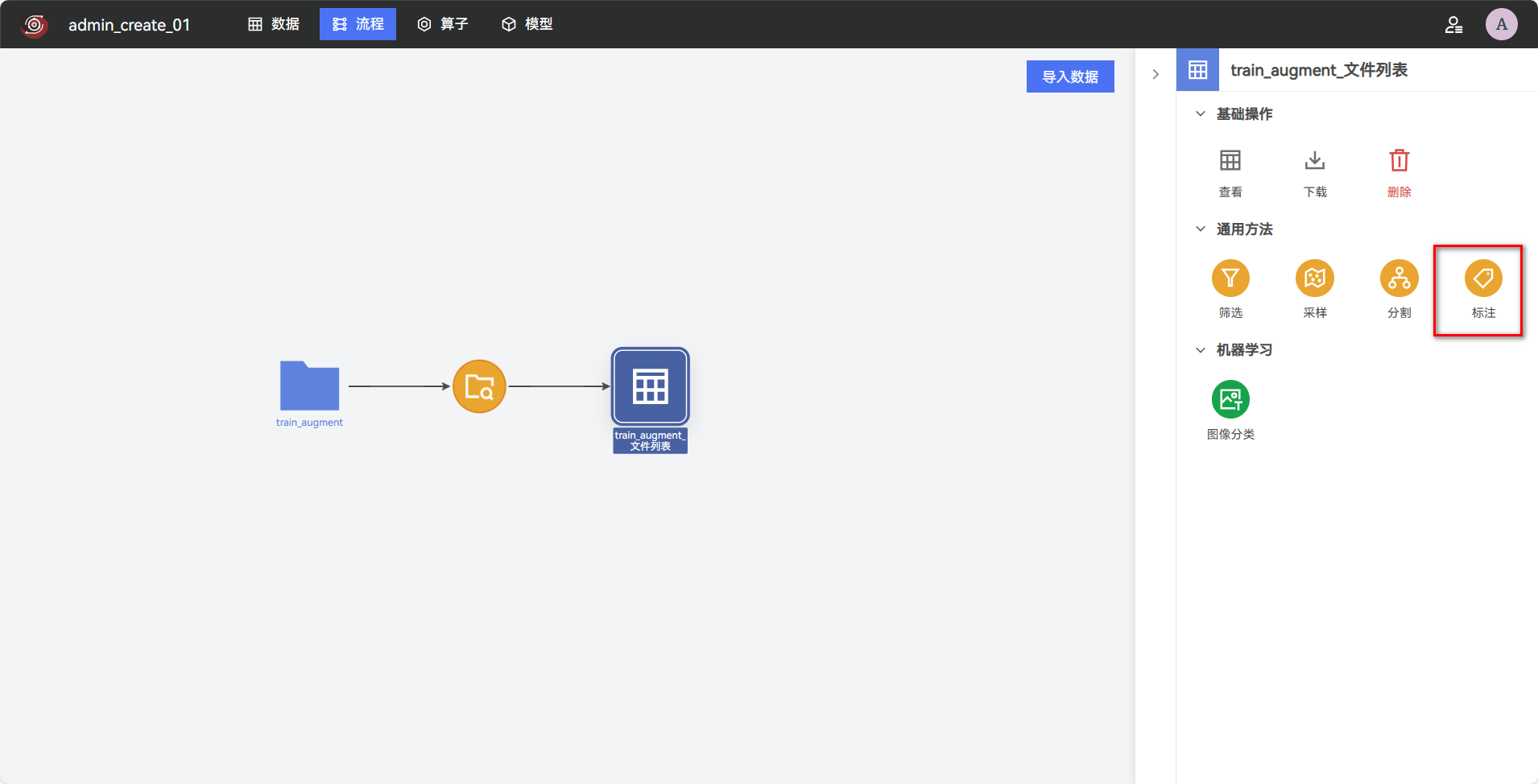The height and width of the screenshot is (784, 1538).
Task: Click the 删除 label
Action: click(1399, 192)
